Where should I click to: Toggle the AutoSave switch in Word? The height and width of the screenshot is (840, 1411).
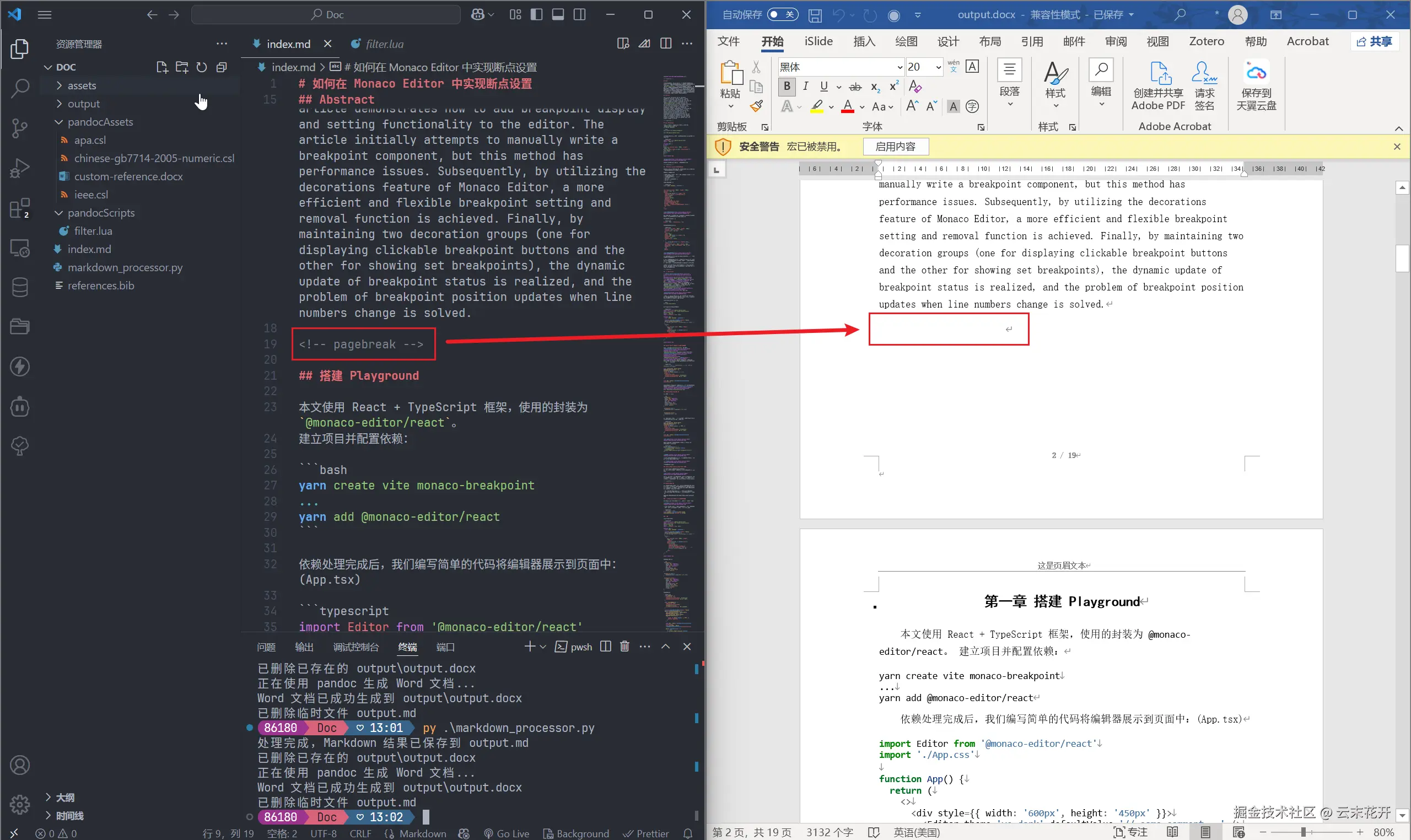point(783,15)
